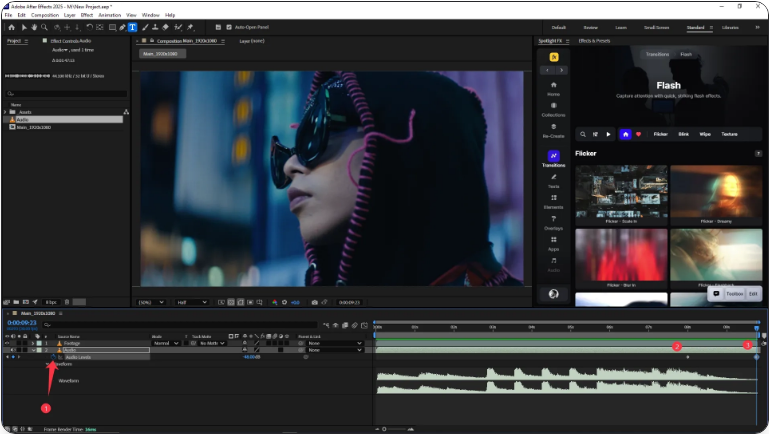Toggle audio switch on the Audio layer
769x434 pixels.
[x=15, y=350]
